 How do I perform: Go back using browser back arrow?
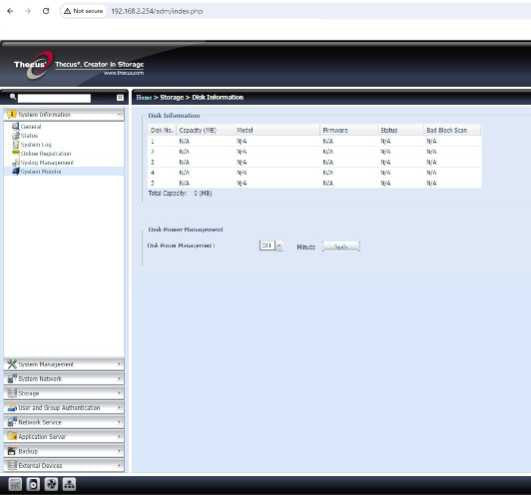pos(10,11)
